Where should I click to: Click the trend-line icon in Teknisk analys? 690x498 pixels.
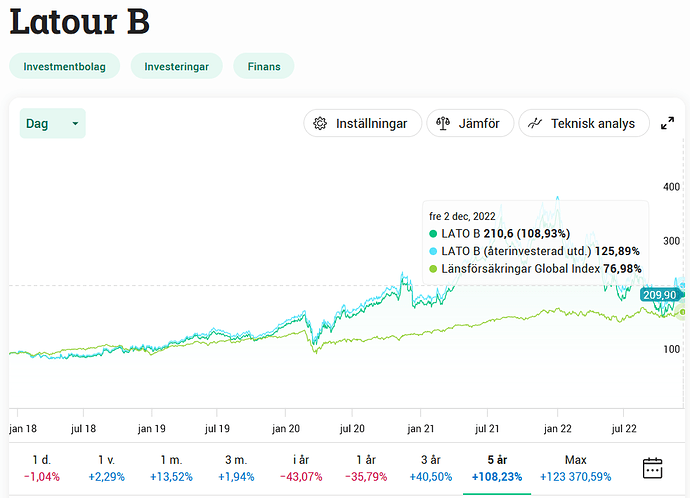(535, 124)
